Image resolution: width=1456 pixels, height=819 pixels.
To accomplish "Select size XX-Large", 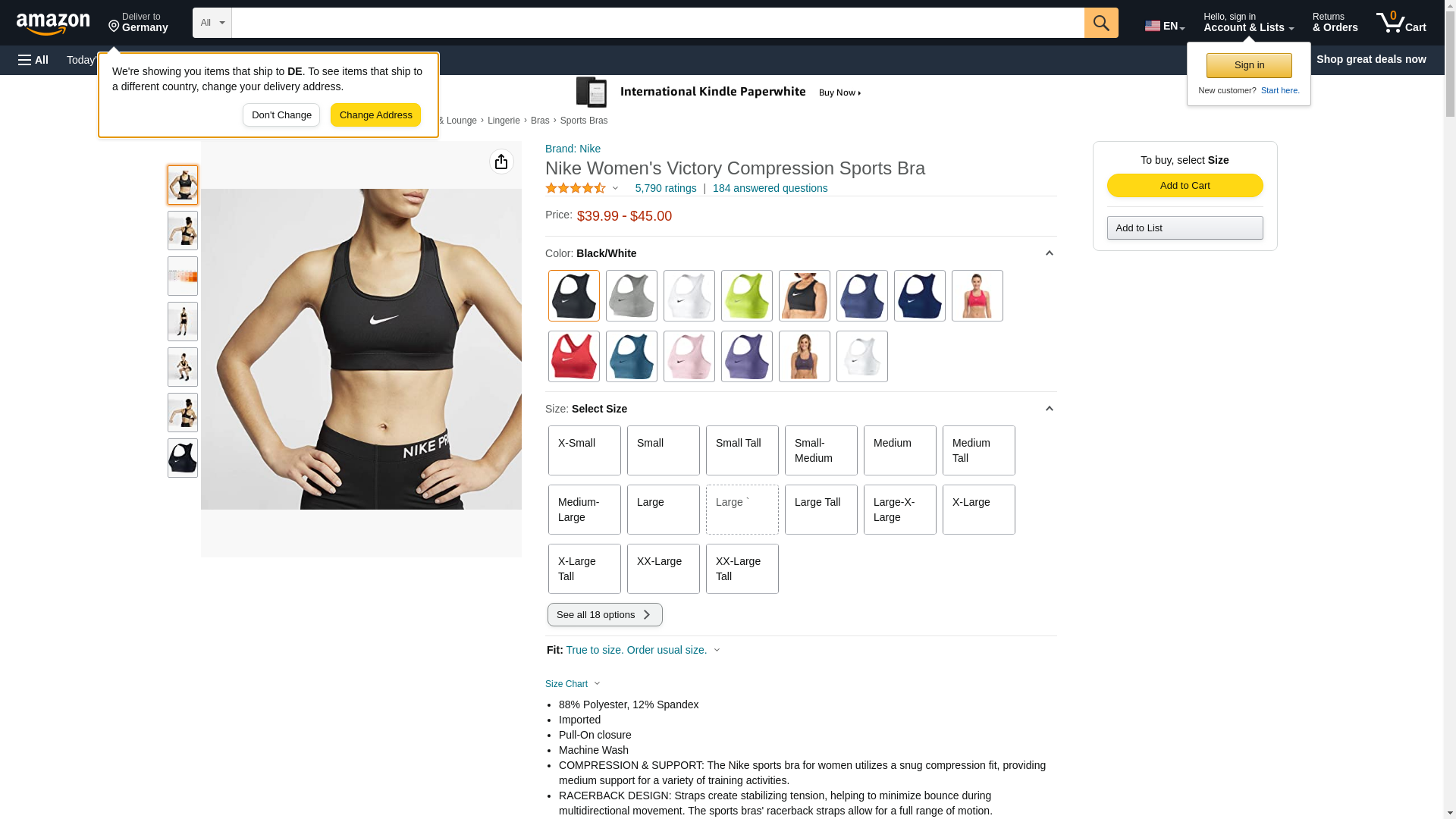I will coord(663,569).
